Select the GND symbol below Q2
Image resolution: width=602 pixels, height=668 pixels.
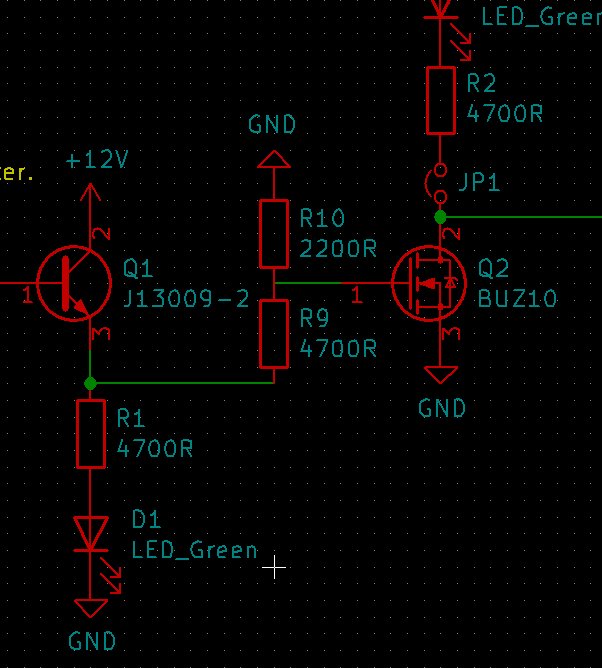pos(441,376)
